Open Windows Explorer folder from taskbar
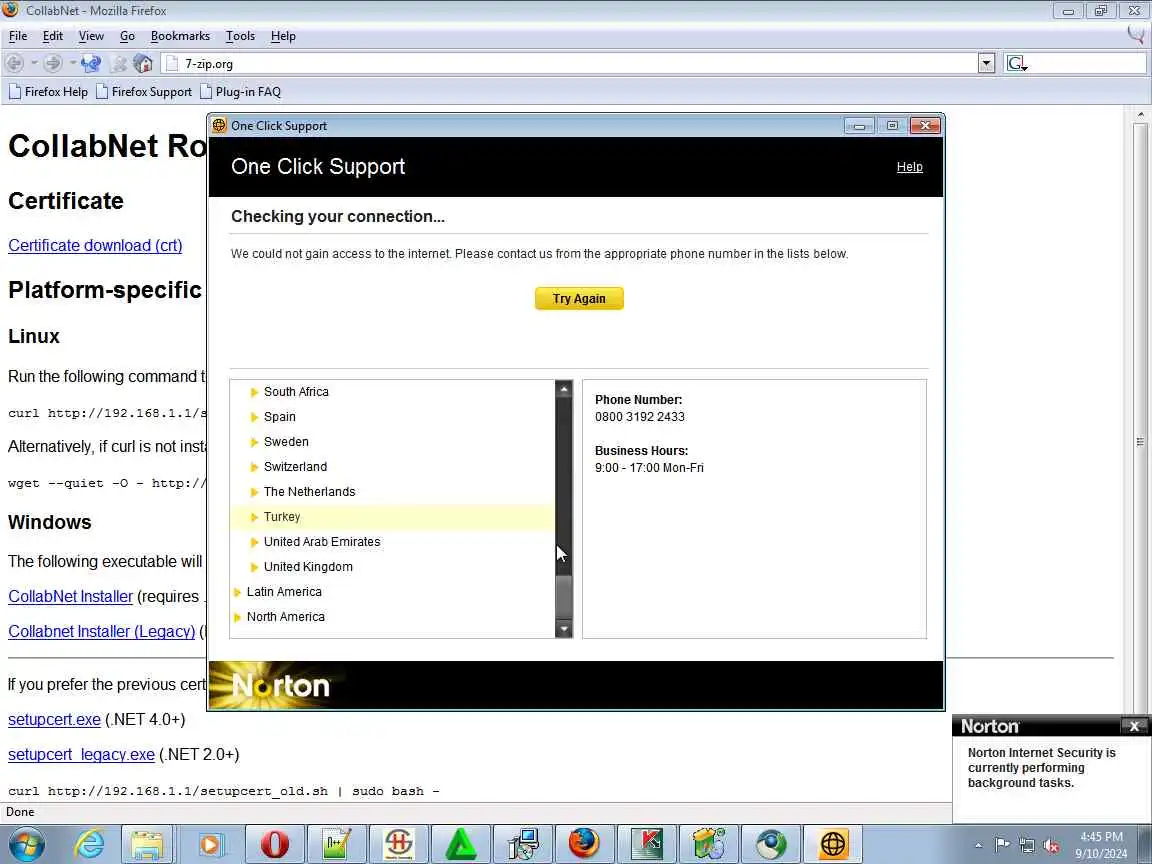This screenshot has height=864, width=1152. [147, 843]
